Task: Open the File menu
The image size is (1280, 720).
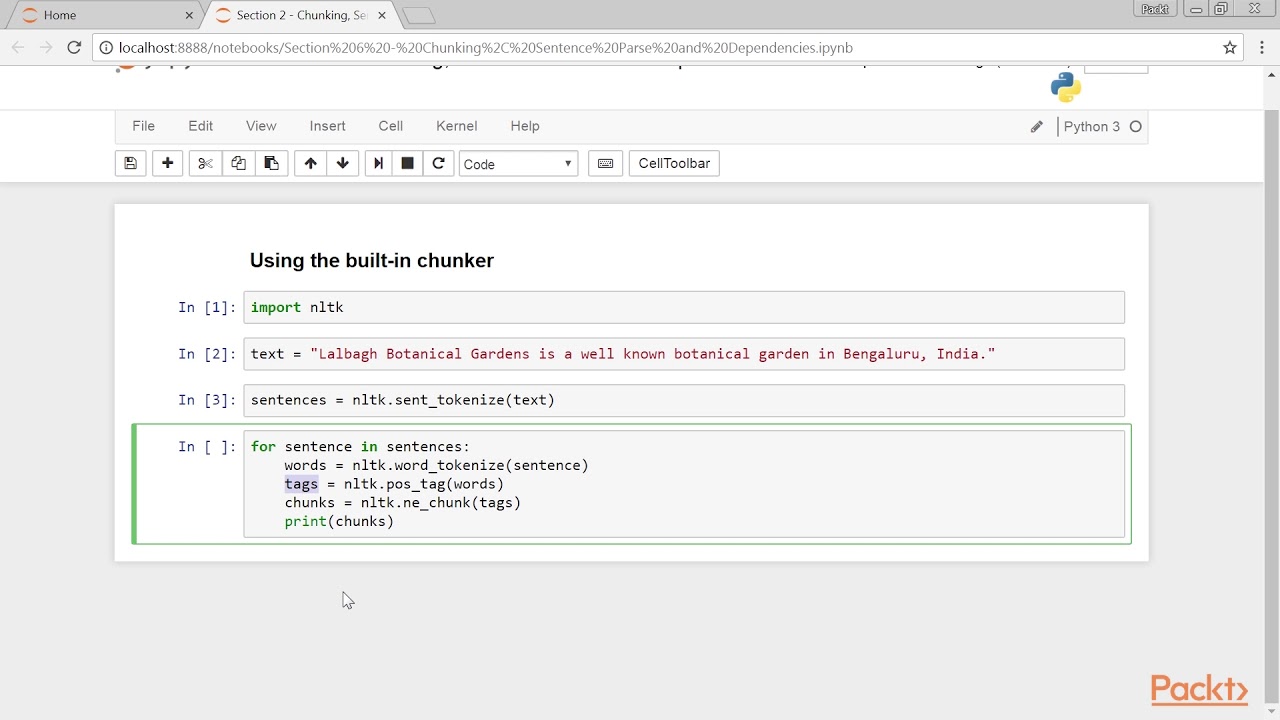Action: click(x=143, y=126)
